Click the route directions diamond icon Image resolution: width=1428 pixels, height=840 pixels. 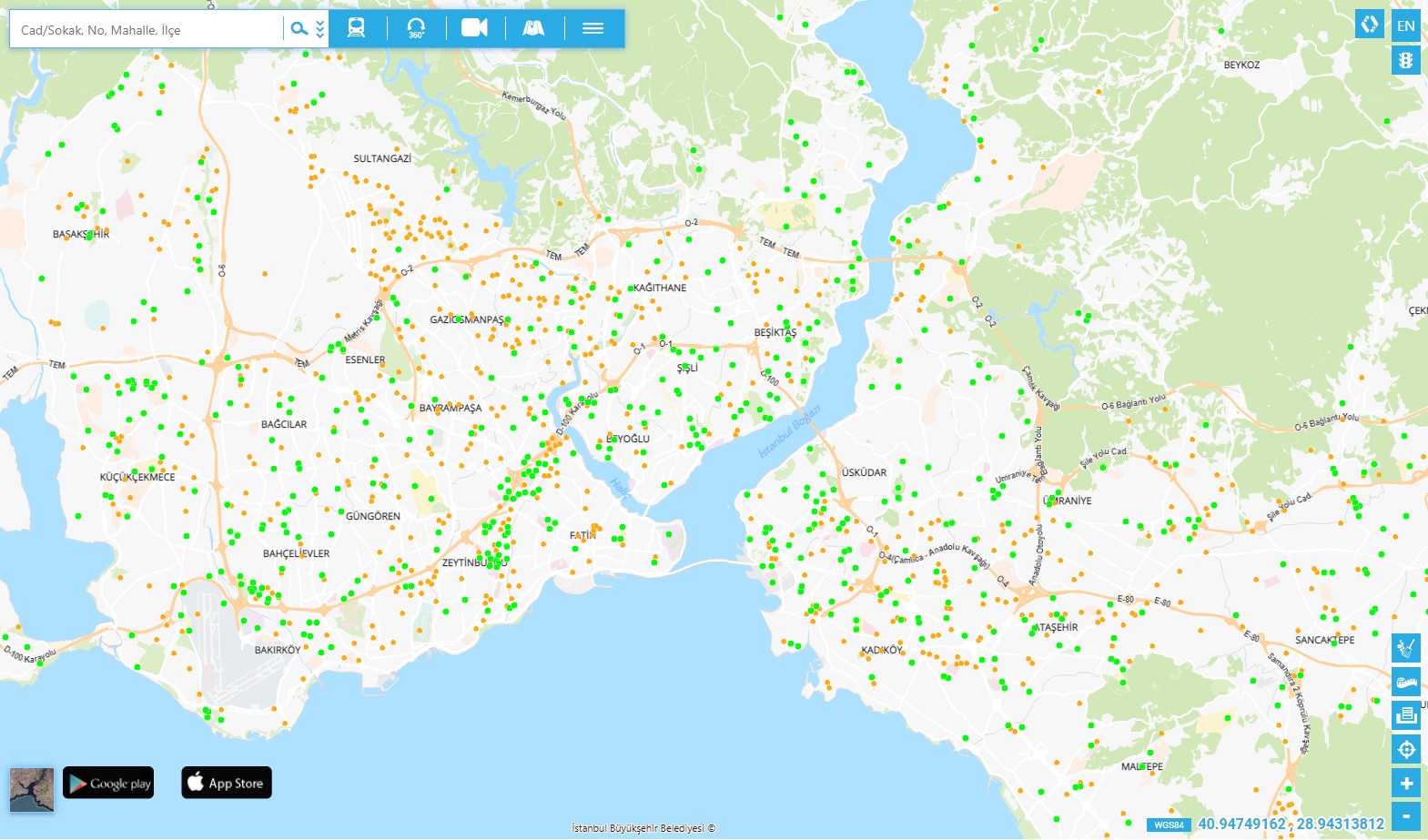[x=1369, y=25]
